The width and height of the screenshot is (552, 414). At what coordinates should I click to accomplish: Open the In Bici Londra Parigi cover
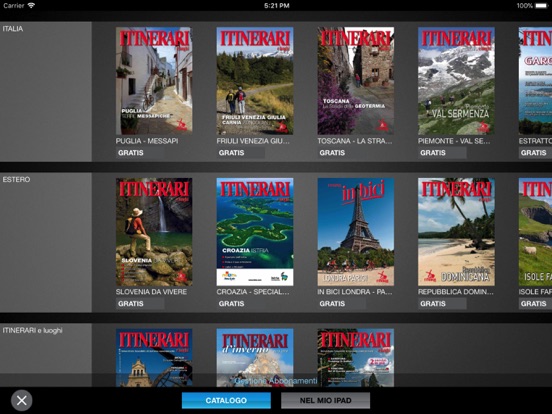pos(356,232)
